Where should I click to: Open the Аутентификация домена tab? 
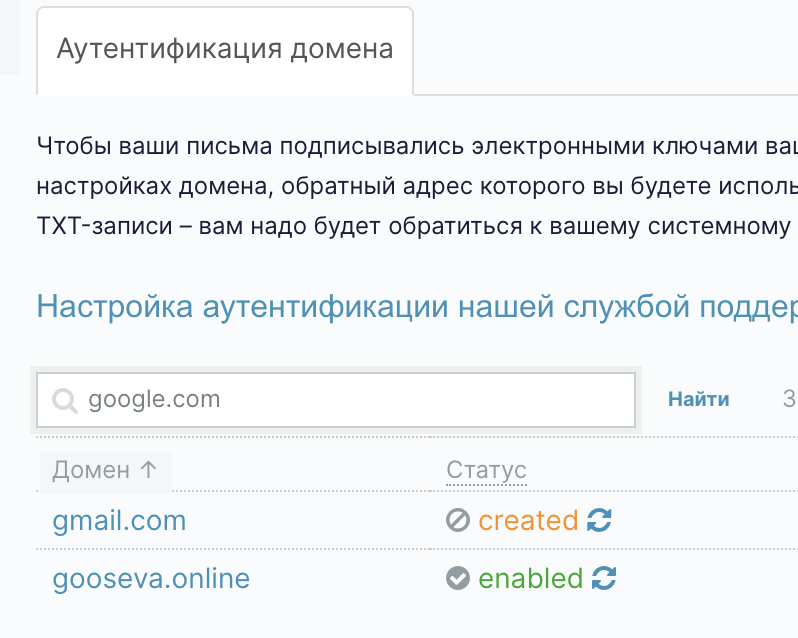coord(225,50)
